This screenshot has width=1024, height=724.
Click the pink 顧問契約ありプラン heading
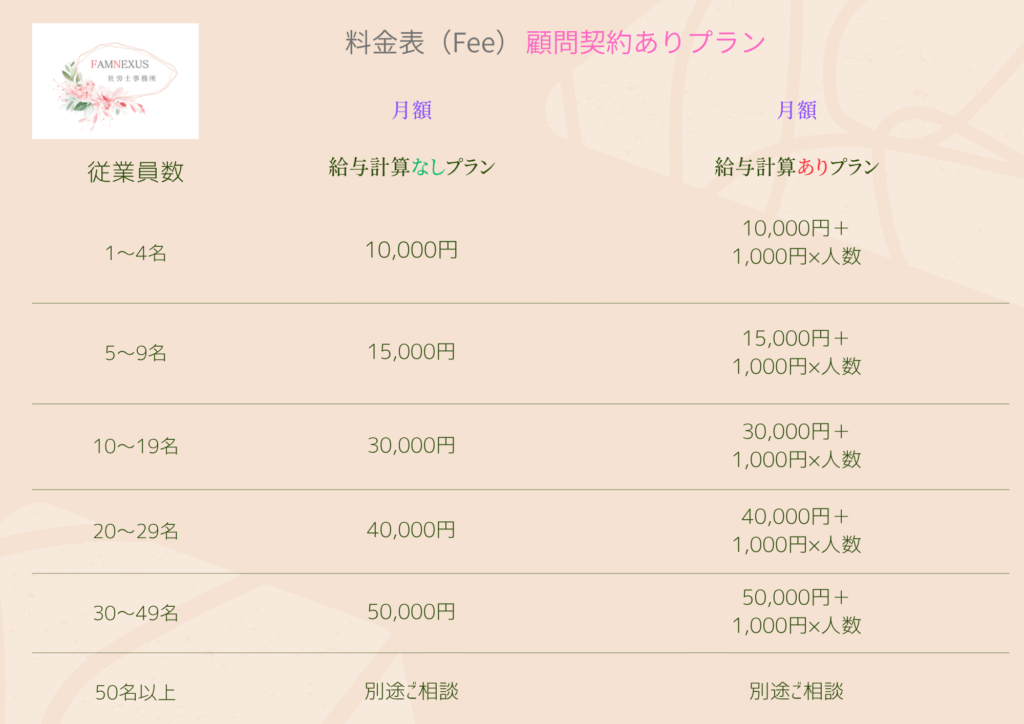click(645, 43)
